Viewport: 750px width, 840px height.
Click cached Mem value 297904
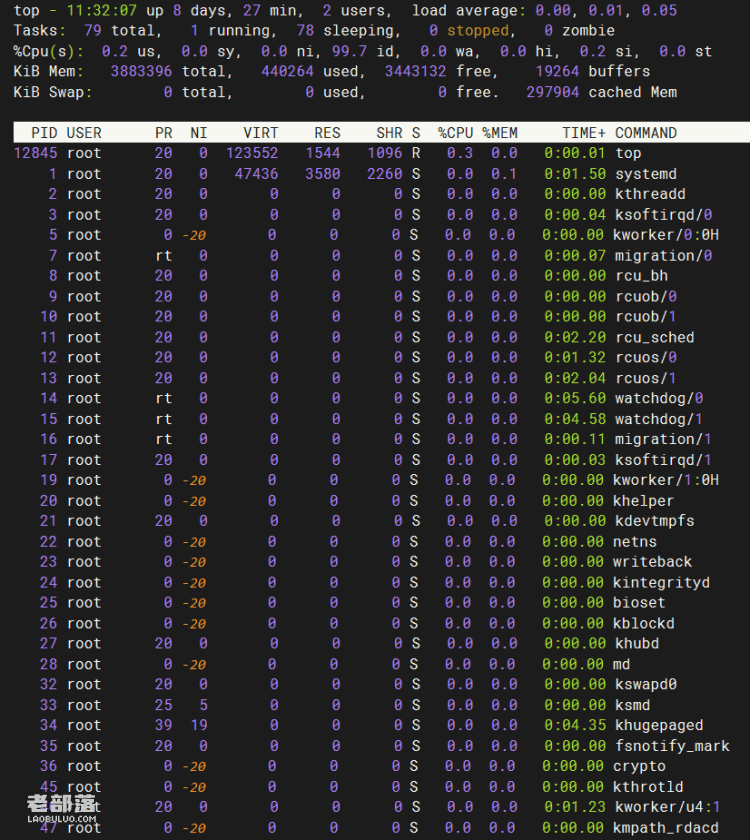[552, 92]
